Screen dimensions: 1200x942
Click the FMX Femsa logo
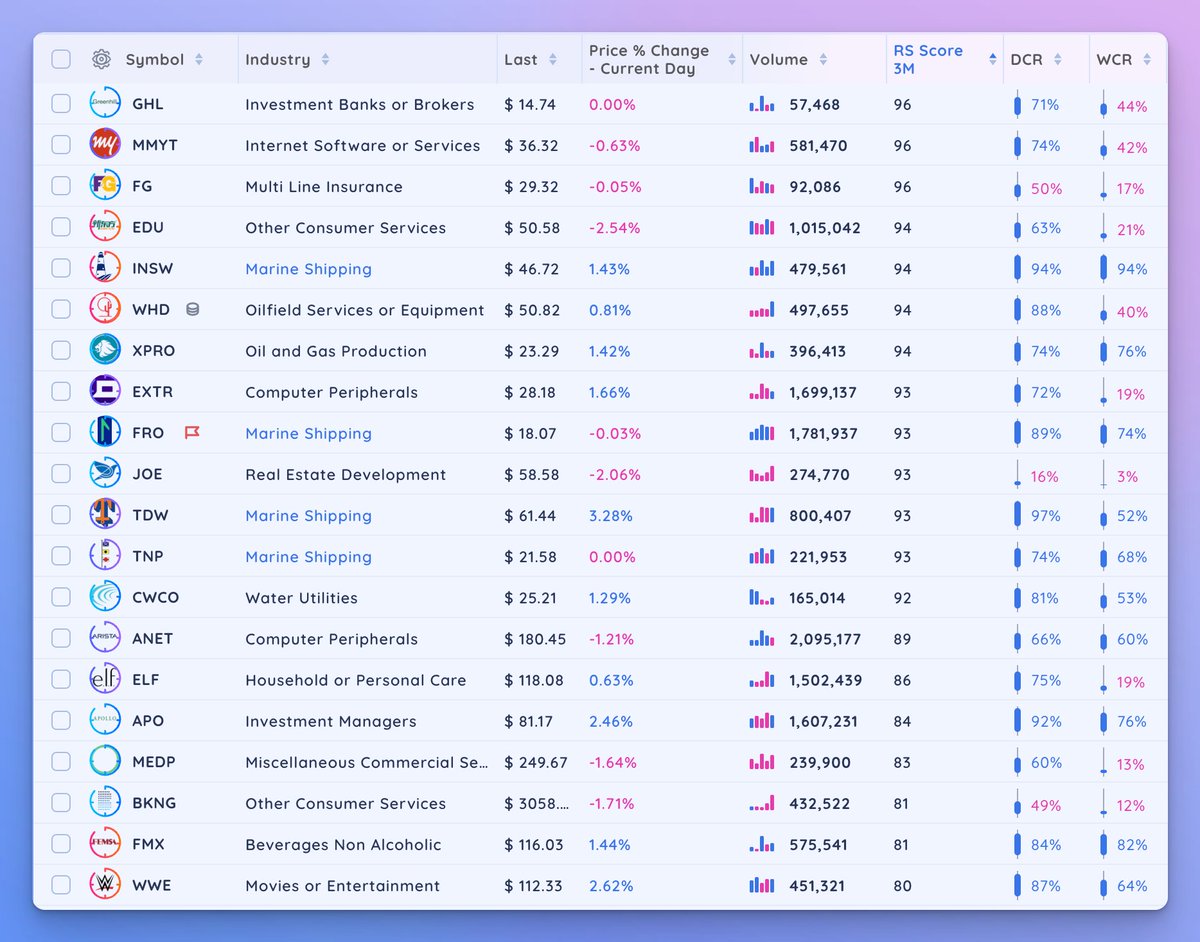(x=105, y=843)
